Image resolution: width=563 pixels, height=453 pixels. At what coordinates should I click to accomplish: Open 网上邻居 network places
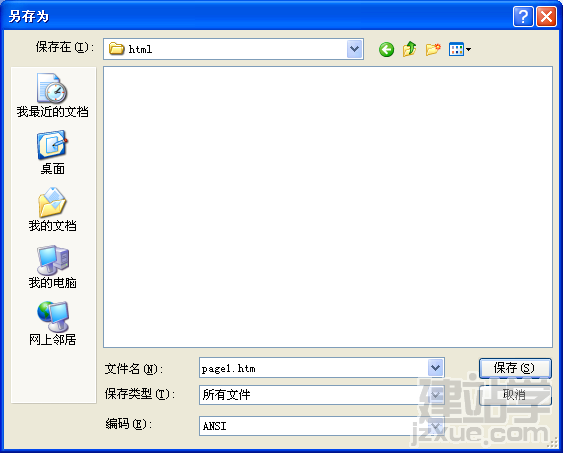52,323
